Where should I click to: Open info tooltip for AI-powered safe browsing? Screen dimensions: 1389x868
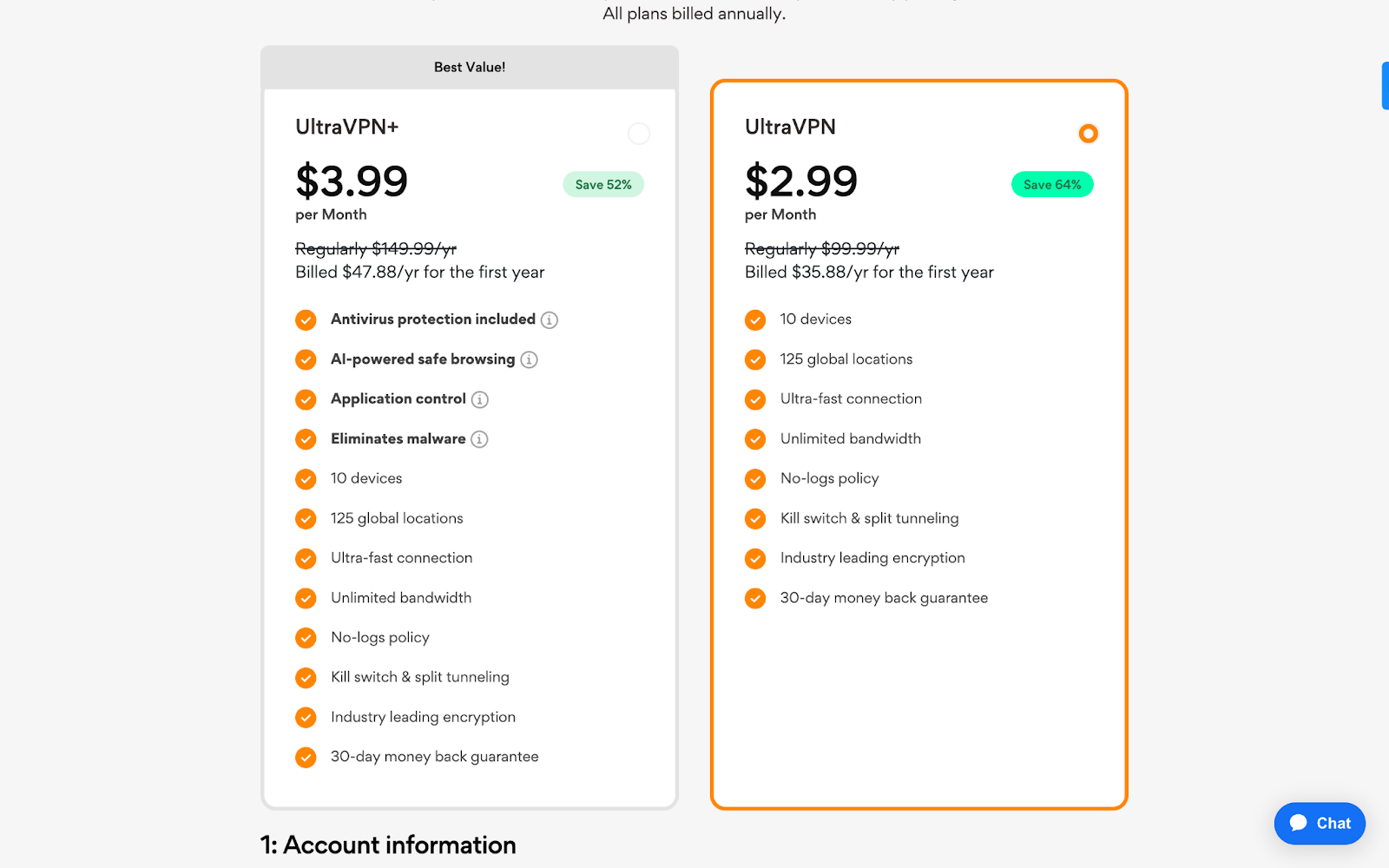529,360
